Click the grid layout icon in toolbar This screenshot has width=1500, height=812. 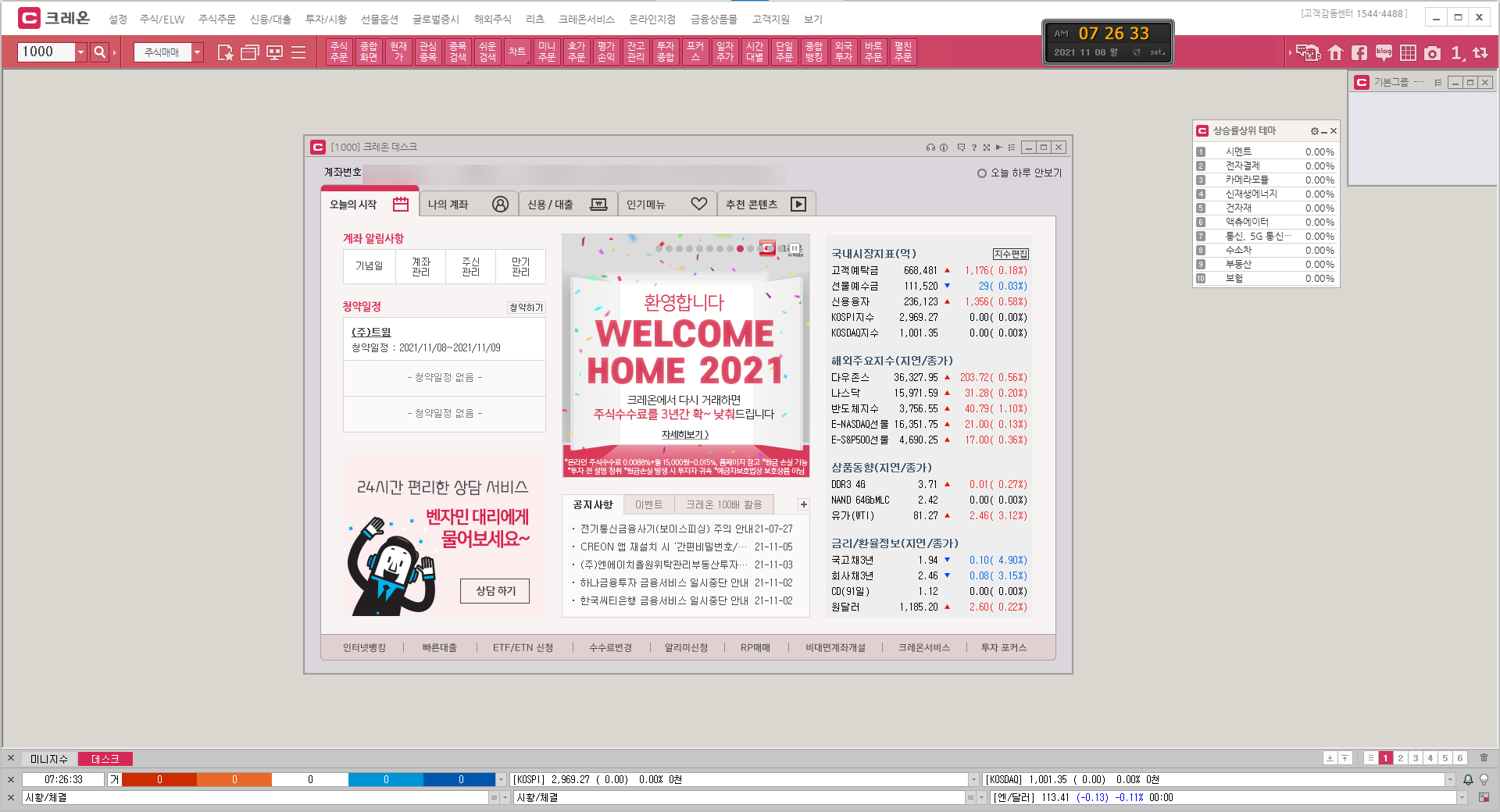(1408, 52)
